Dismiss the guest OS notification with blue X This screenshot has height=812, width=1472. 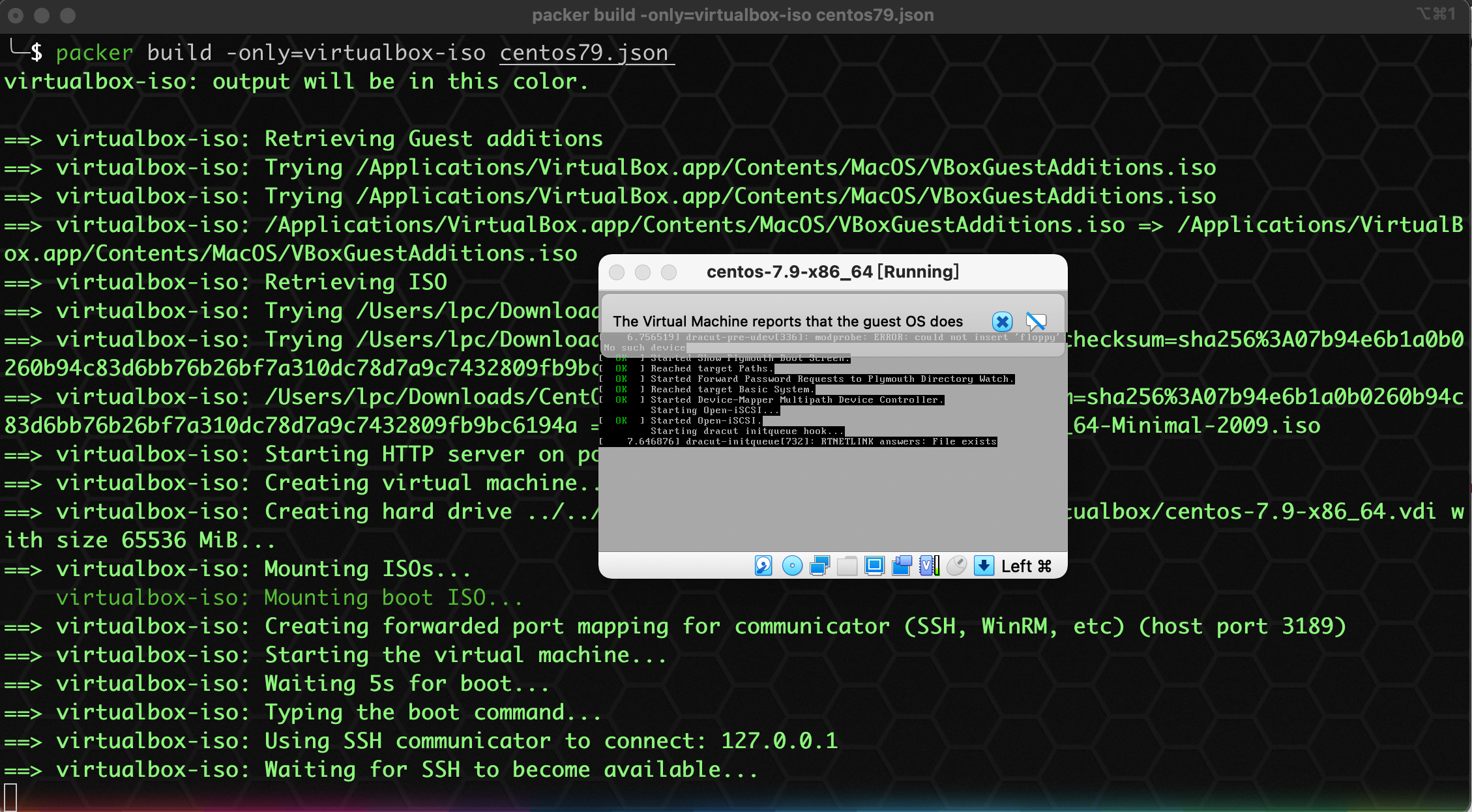click(1002, 321)
